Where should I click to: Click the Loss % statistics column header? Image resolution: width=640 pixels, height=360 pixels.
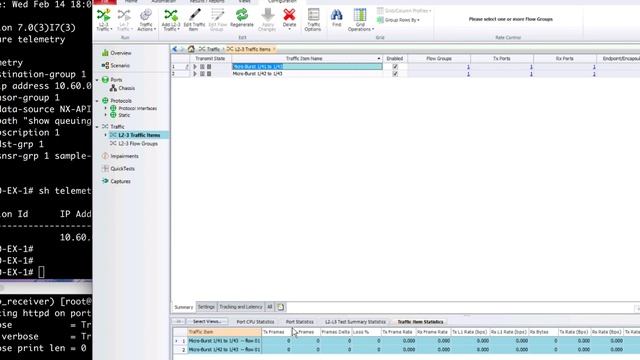[366, 332]
